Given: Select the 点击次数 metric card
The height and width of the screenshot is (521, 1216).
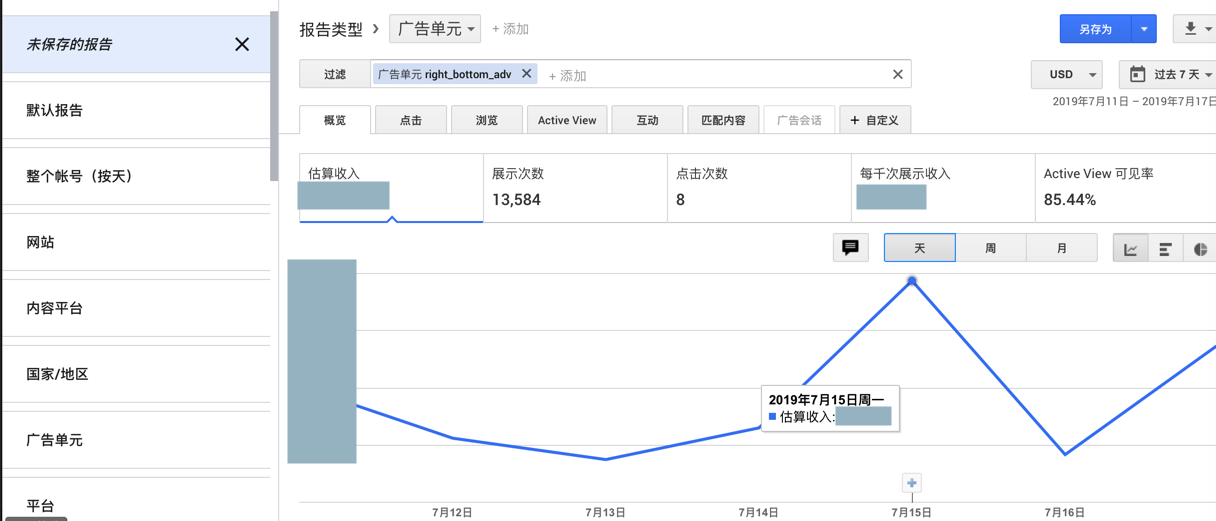Looking at the screenshot, I should point(759,187).
